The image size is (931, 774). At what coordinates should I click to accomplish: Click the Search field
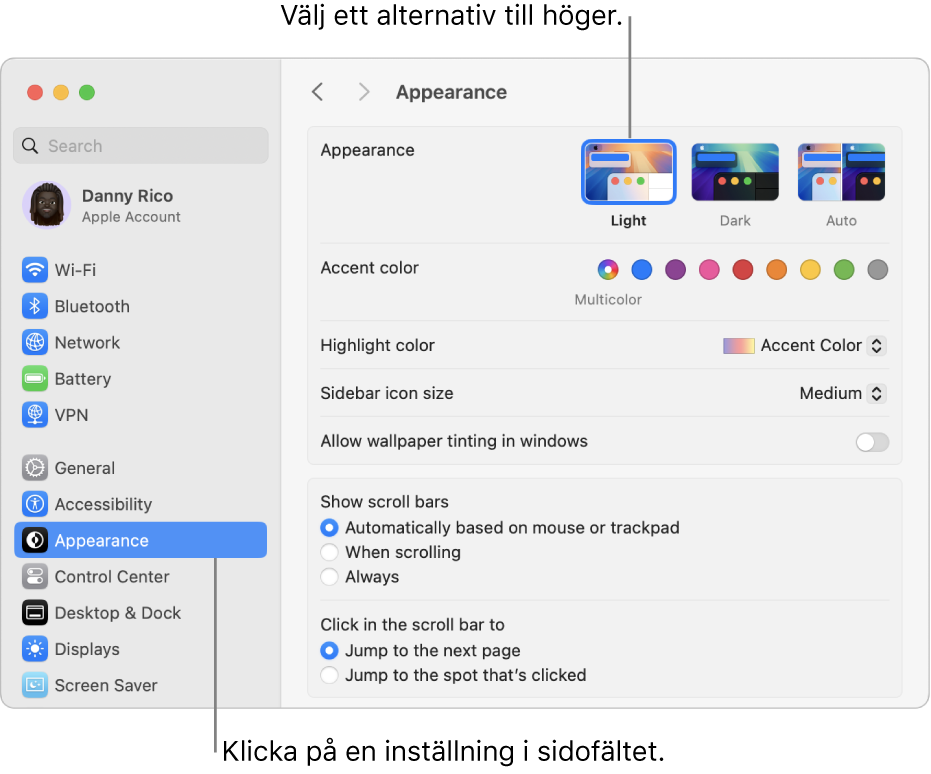tap(141, 146)
